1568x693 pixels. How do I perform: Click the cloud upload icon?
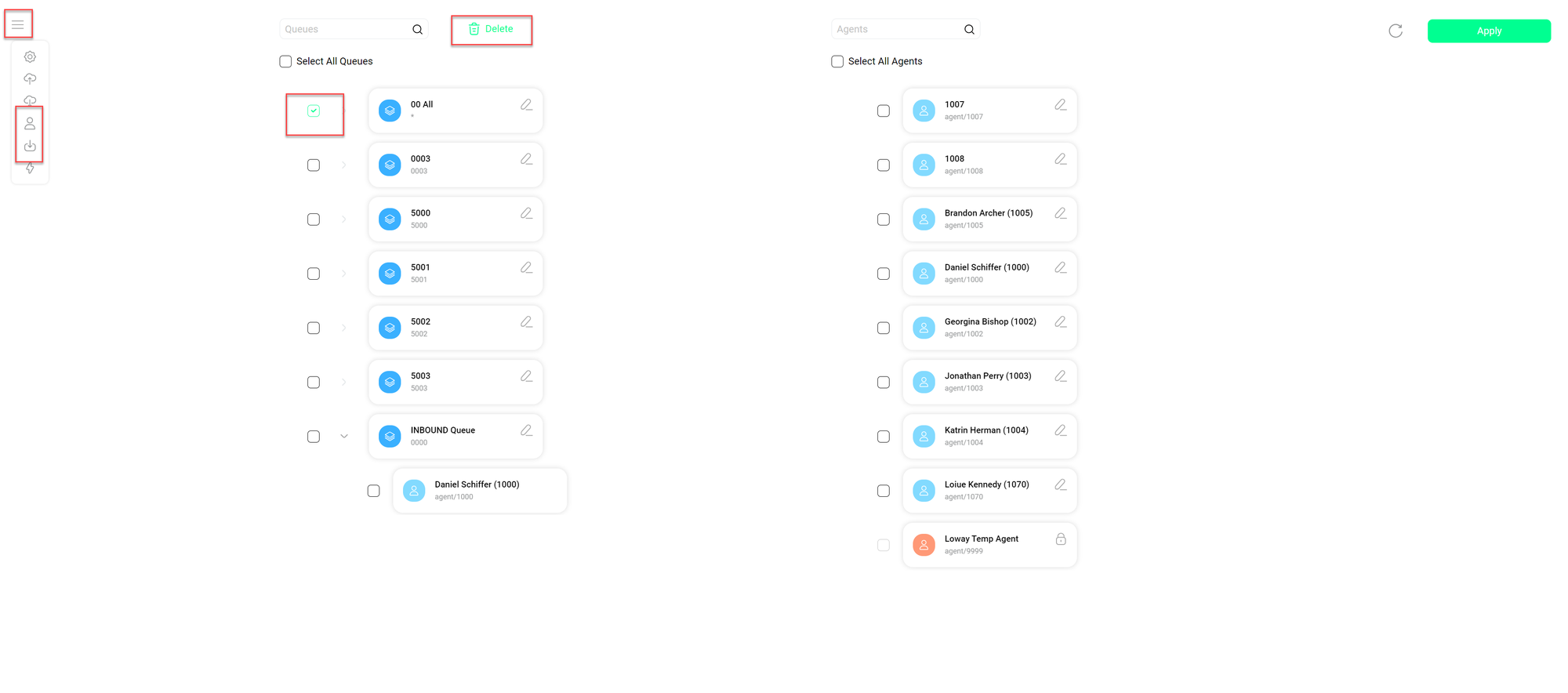click(30, 78)
